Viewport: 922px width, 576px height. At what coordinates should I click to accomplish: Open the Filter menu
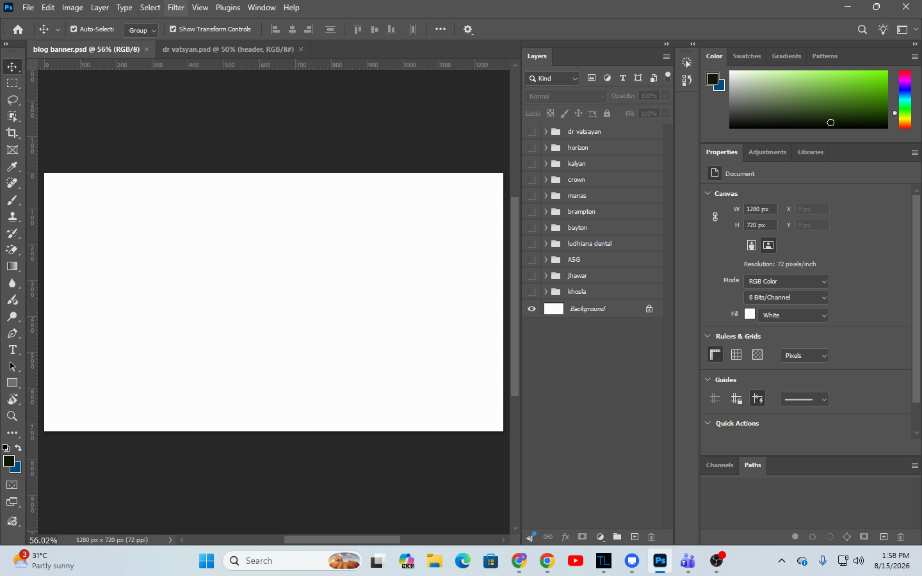pos(175,8)
